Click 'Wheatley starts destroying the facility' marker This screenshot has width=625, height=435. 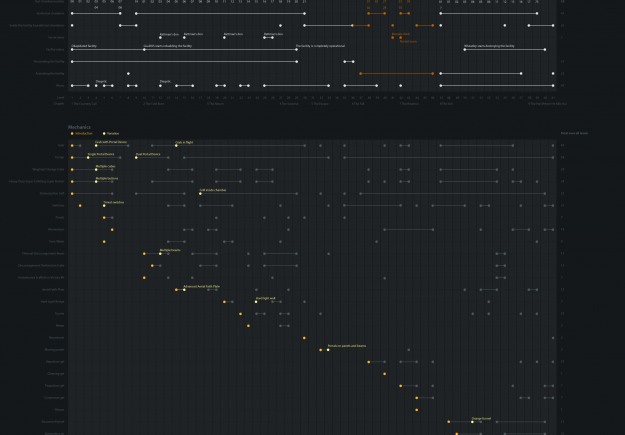(465, 49)
